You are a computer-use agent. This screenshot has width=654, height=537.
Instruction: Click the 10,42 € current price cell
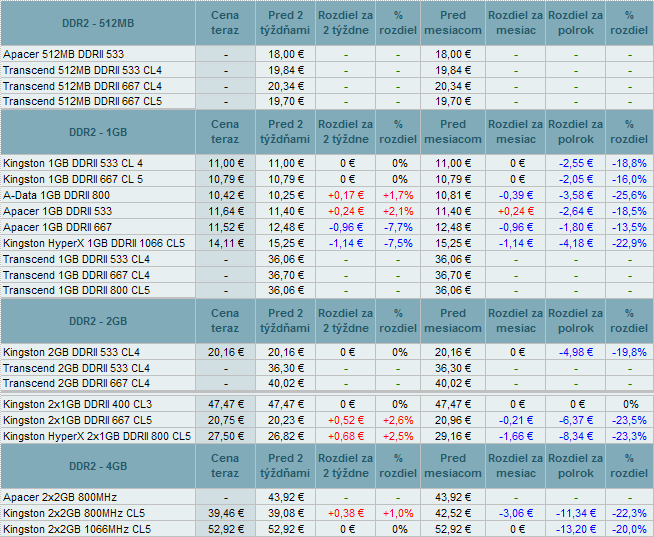tap(226, 195)
